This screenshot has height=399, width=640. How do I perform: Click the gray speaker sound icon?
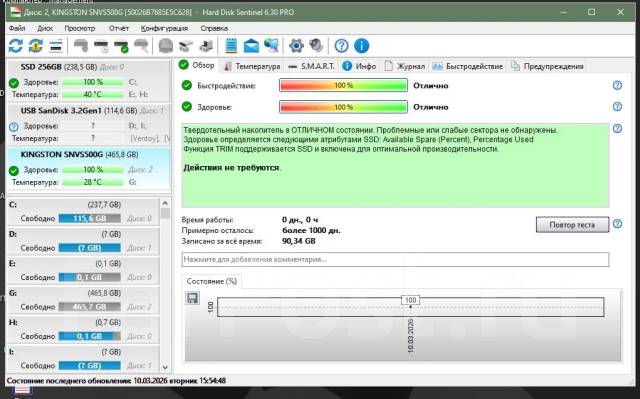pos(316,46)
